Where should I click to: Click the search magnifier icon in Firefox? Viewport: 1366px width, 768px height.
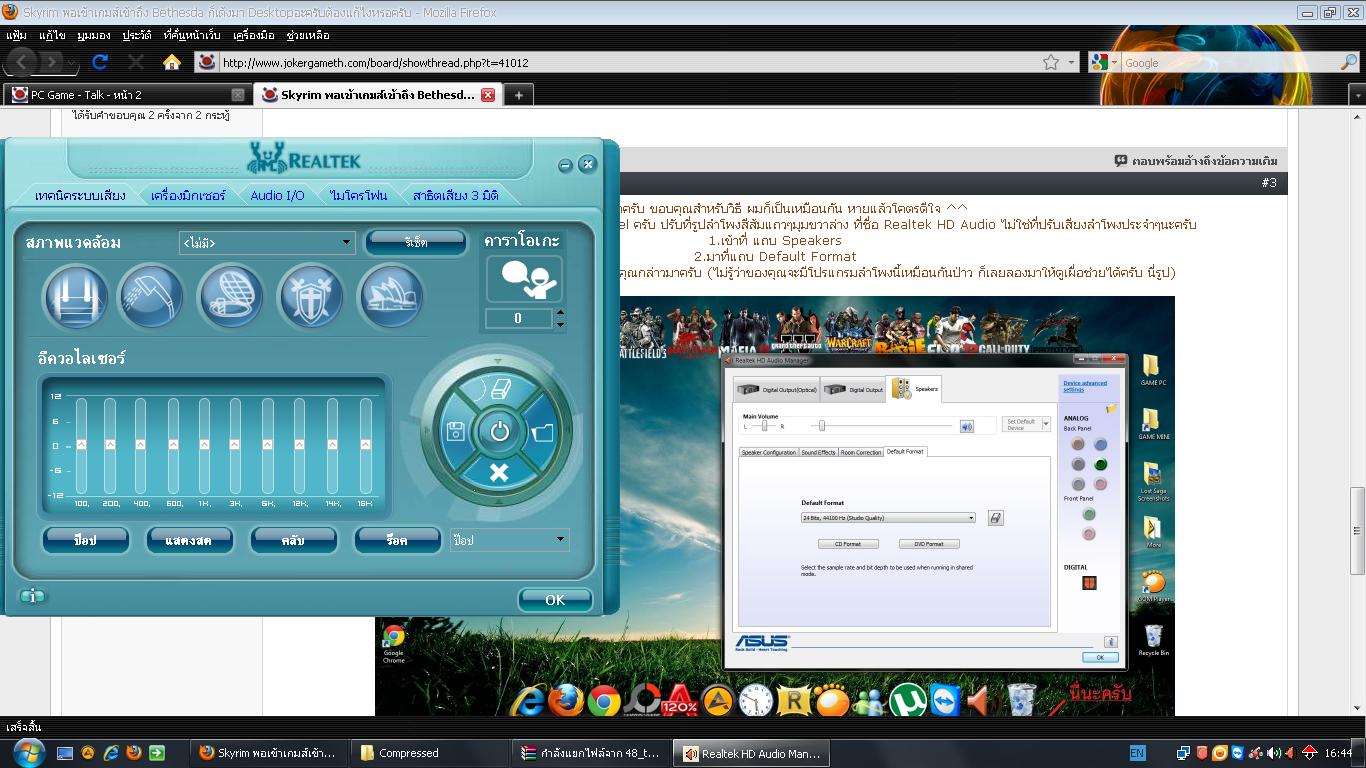pyautogui.click(x=1349, y=62)
